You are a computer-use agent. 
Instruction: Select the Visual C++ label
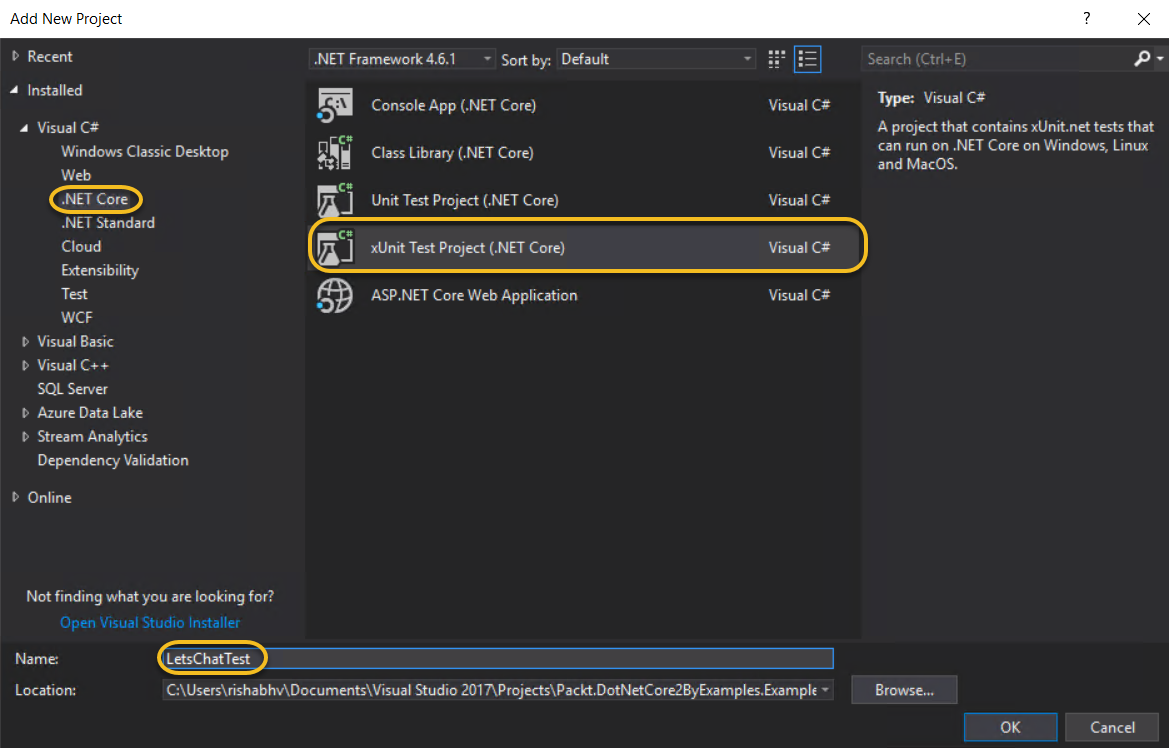73,365
